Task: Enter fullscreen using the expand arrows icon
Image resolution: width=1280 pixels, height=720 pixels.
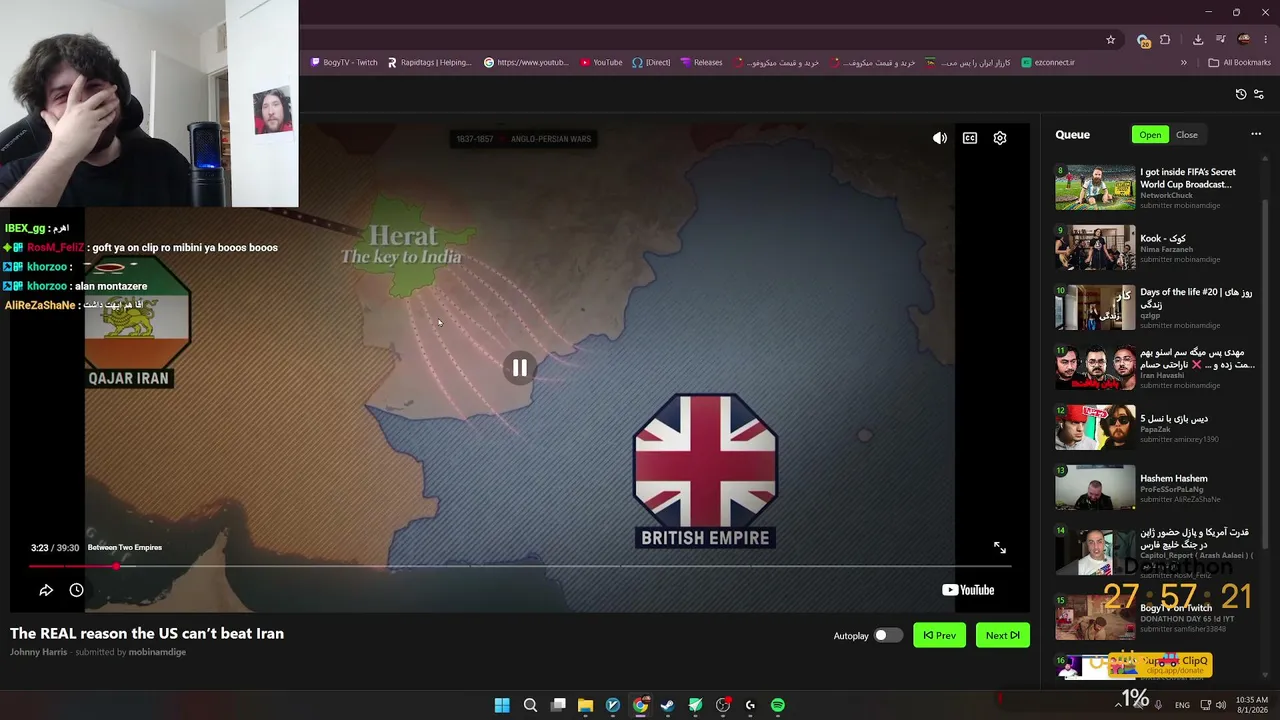Action: pyautogui.click(x=1000, y=548)
